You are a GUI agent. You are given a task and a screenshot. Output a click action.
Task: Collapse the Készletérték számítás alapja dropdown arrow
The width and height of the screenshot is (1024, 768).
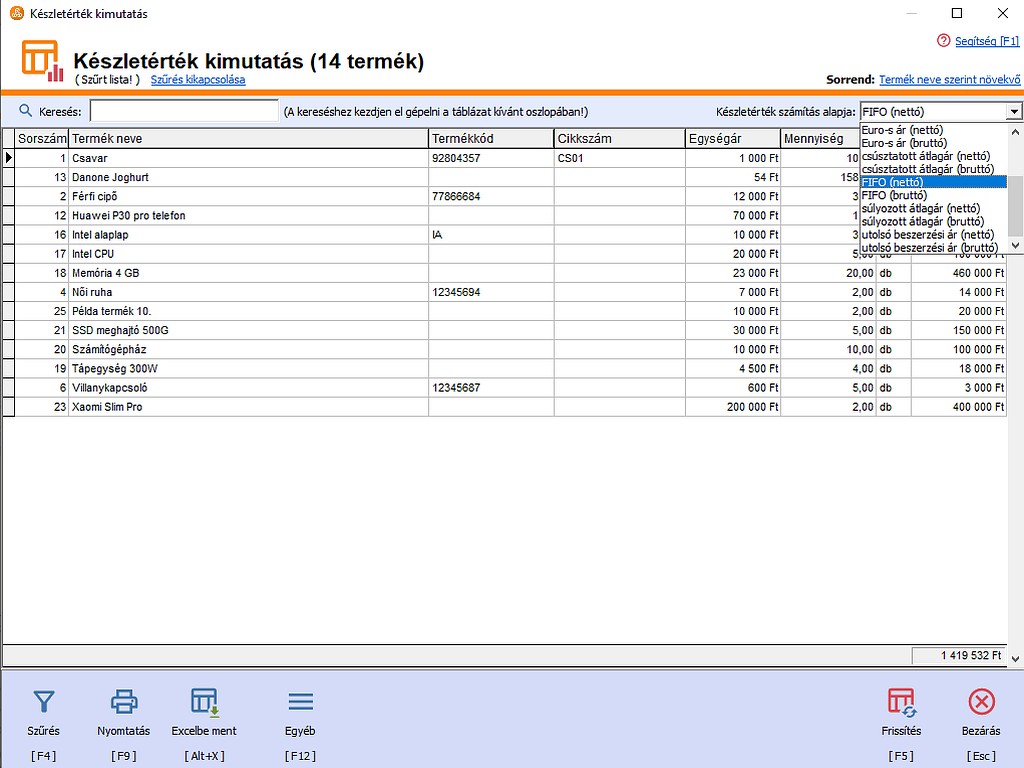[1014, 112]
